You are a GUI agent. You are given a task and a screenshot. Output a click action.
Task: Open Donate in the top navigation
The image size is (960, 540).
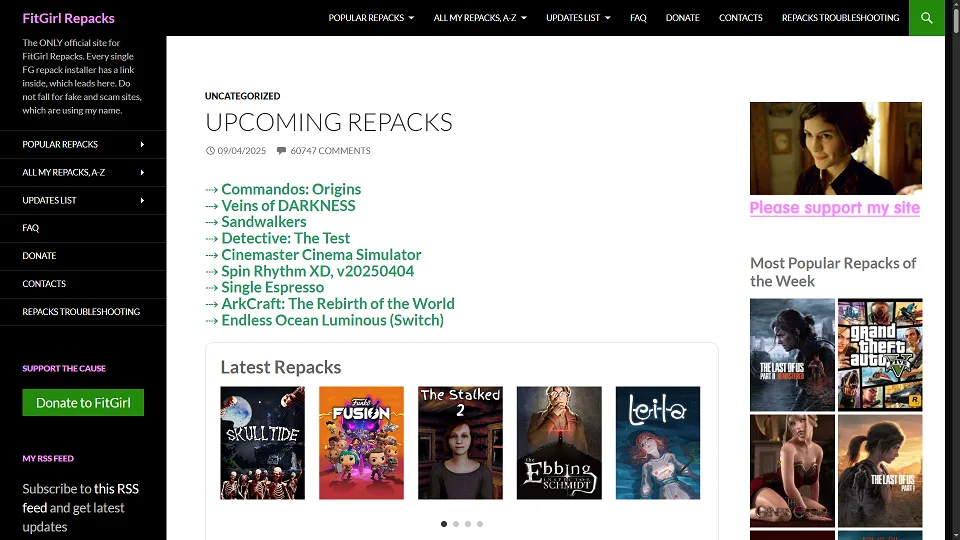coord(683,18)
